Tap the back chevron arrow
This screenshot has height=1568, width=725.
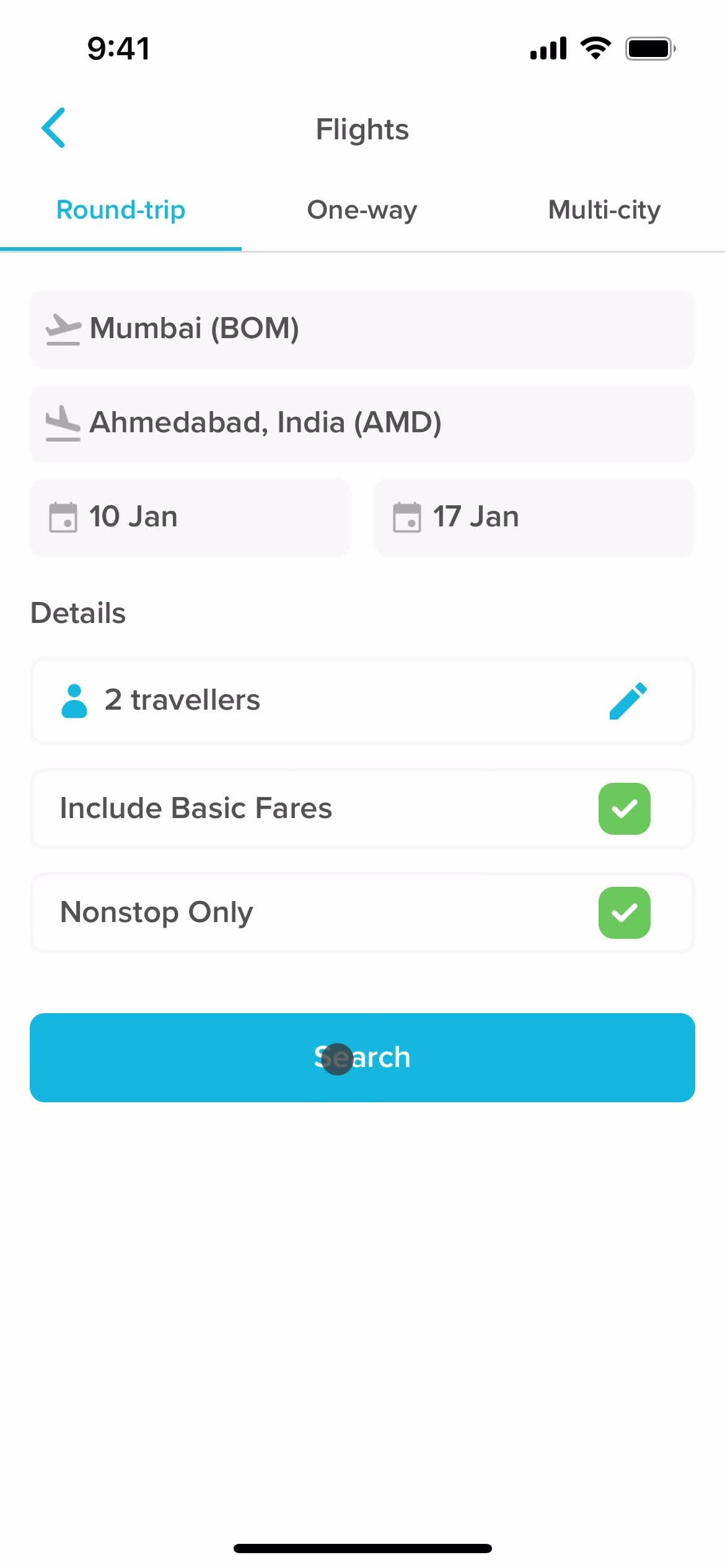pos(53,128)
